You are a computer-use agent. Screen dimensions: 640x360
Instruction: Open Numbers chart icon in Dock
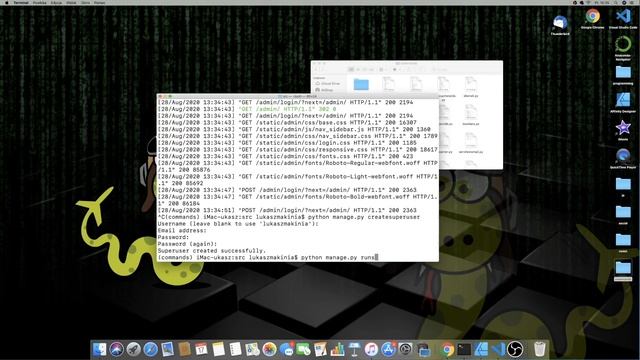click(x=337, y=349)
